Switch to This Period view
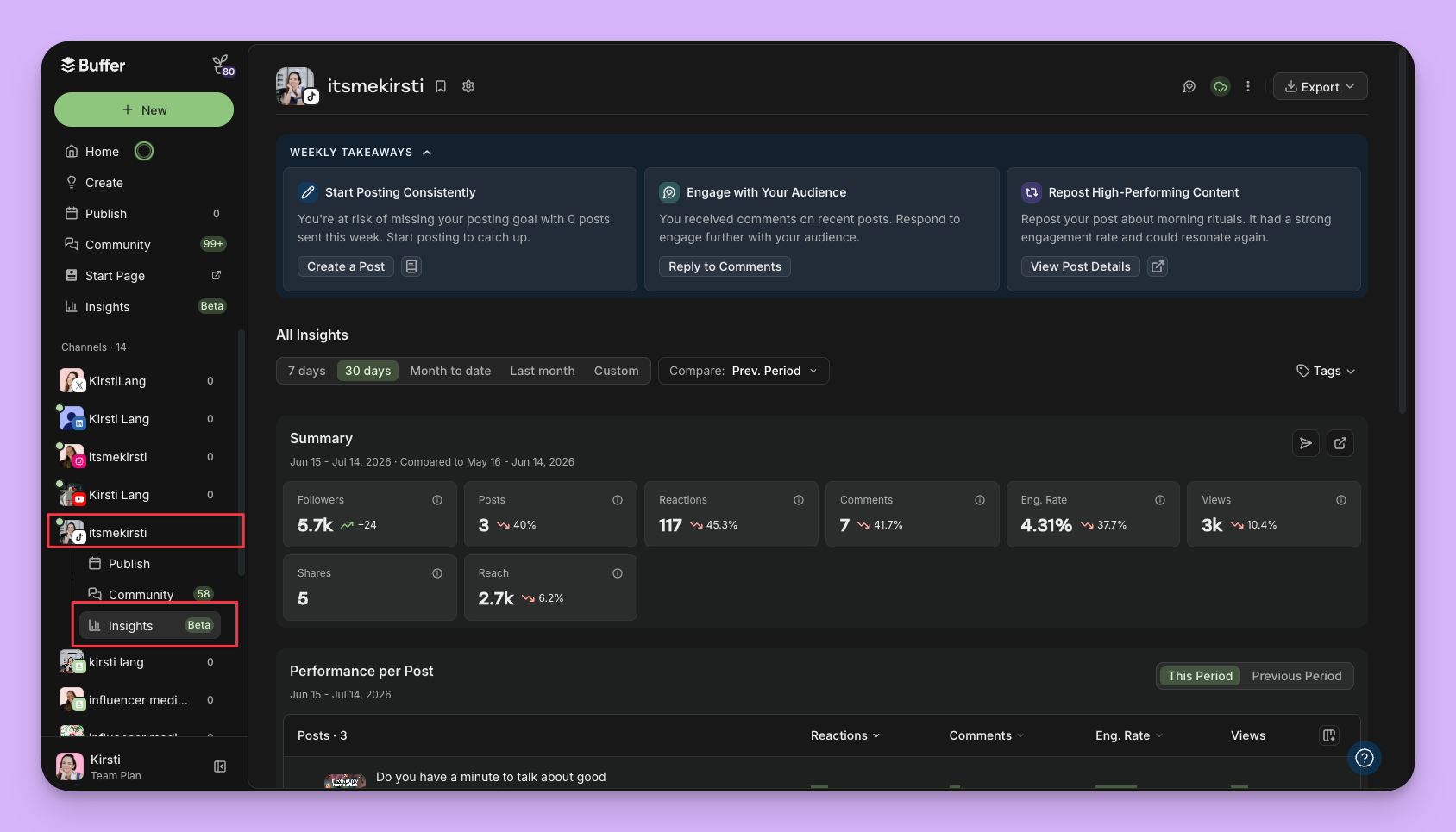 1201,676
